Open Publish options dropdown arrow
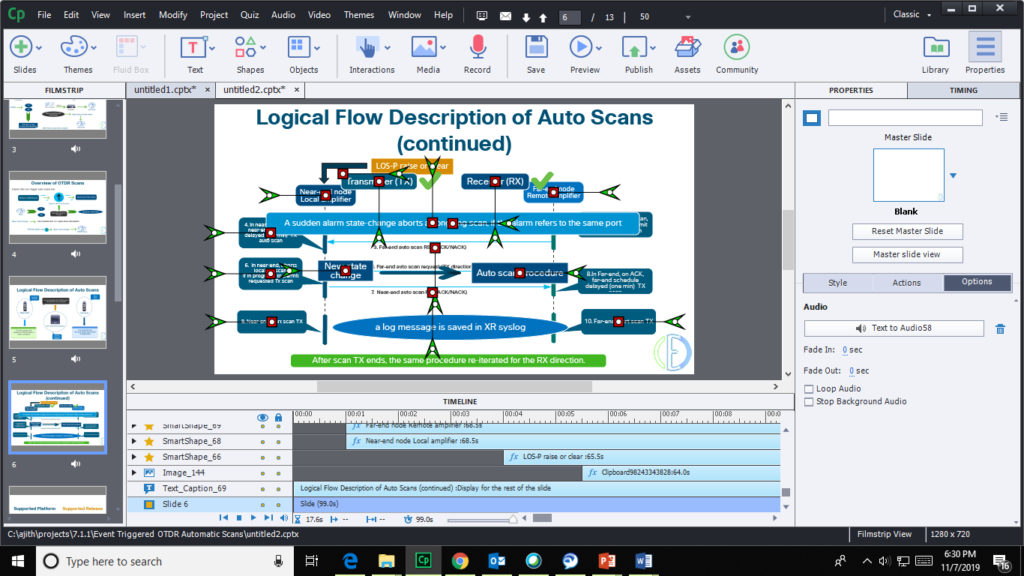The height and width of the screenshot is (576, 1024). click(x=652, y=48)
